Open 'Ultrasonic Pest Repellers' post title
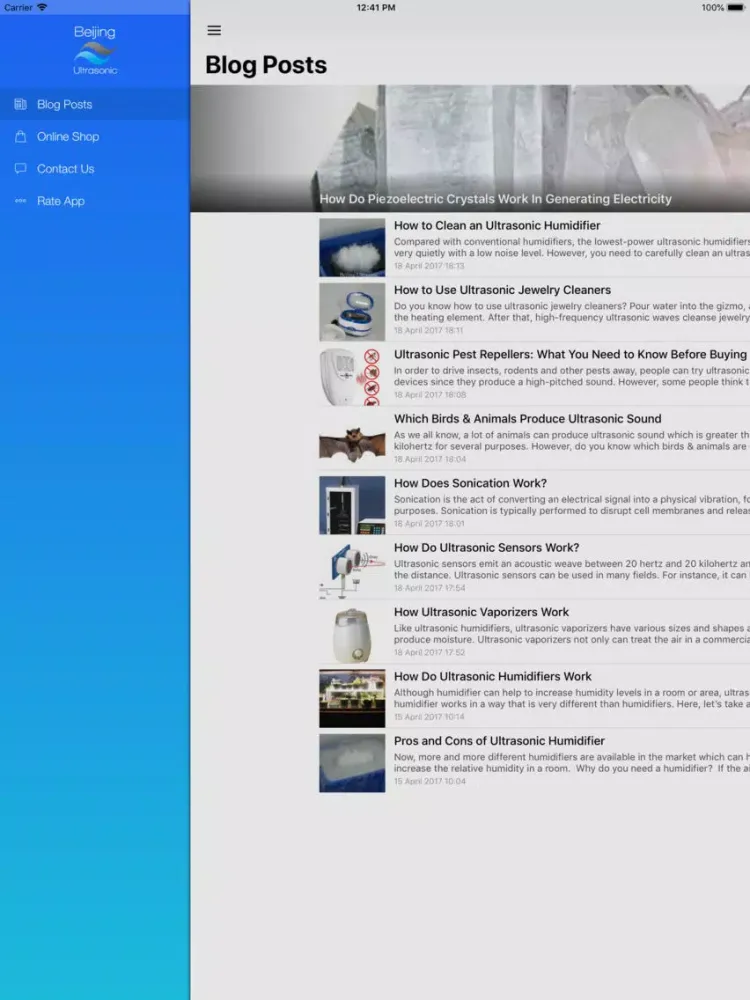The height and width of the screenshot is (1000, 750). pos(570,354)
